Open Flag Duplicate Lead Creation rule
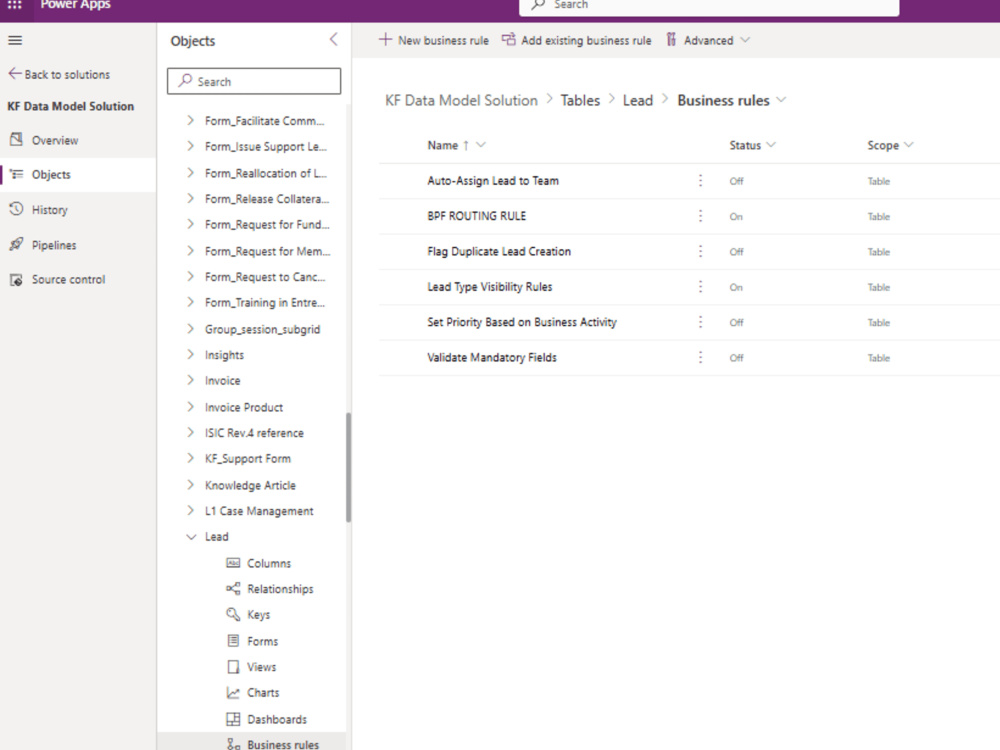The width and height of the screenshot is (1000, 750). [x=499, y=252]
